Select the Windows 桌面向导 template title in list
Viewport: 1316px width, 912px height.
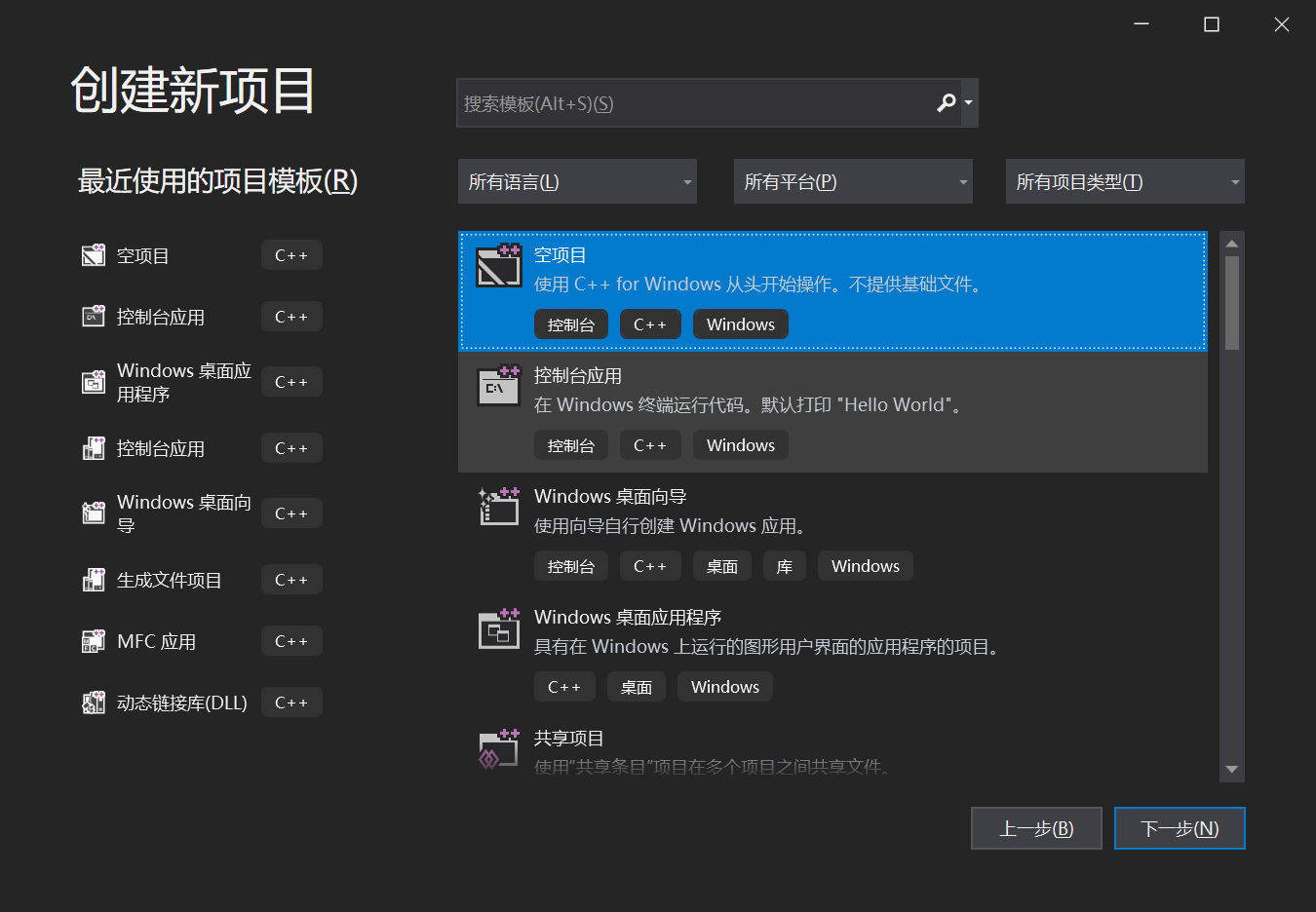[x=610, y=497]
